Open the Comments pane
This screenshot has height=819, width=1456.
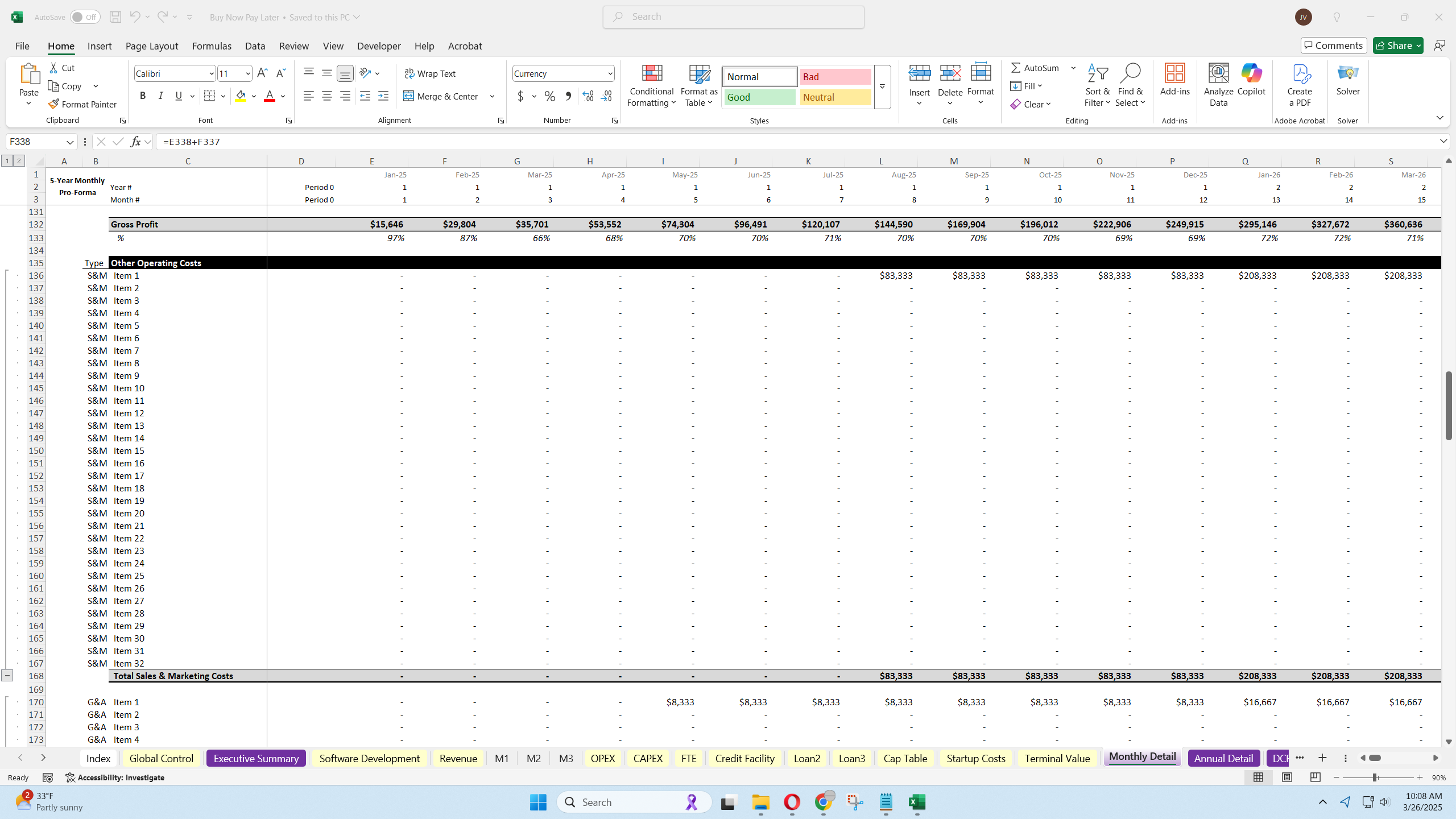1334,45
